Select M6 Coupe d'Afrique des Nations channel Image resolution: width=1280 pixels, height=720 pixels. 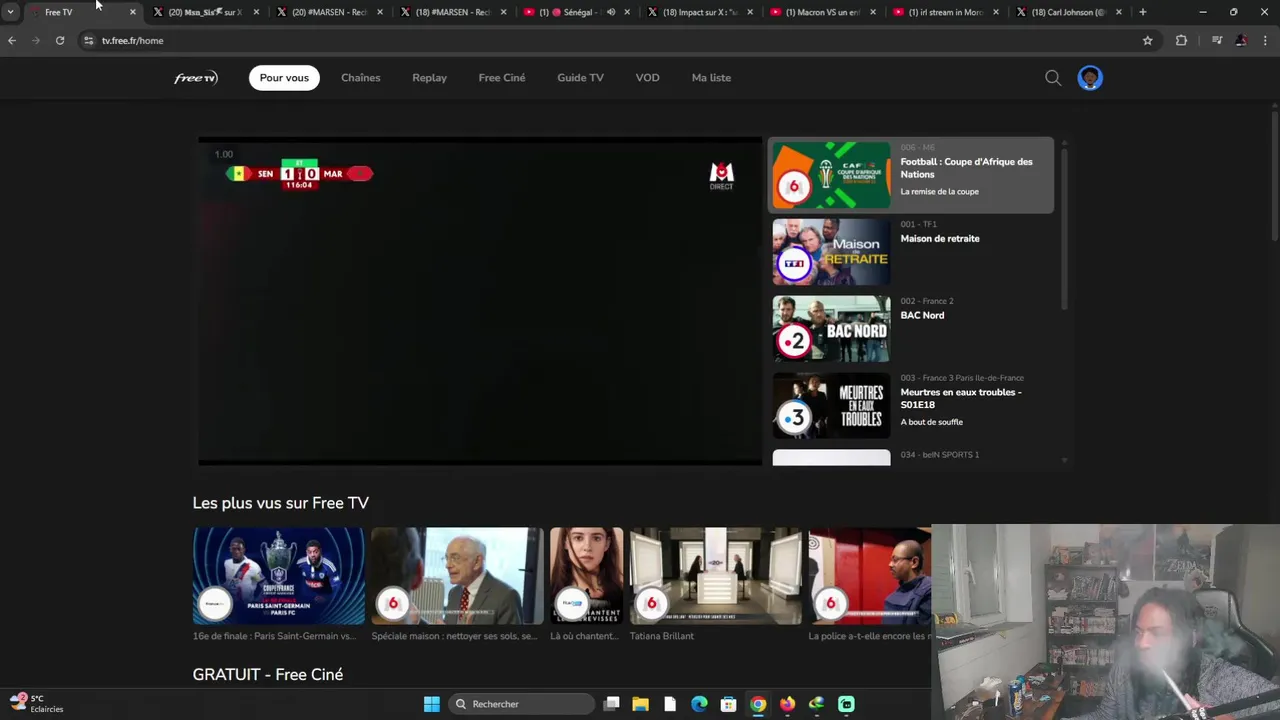point(911,175)
